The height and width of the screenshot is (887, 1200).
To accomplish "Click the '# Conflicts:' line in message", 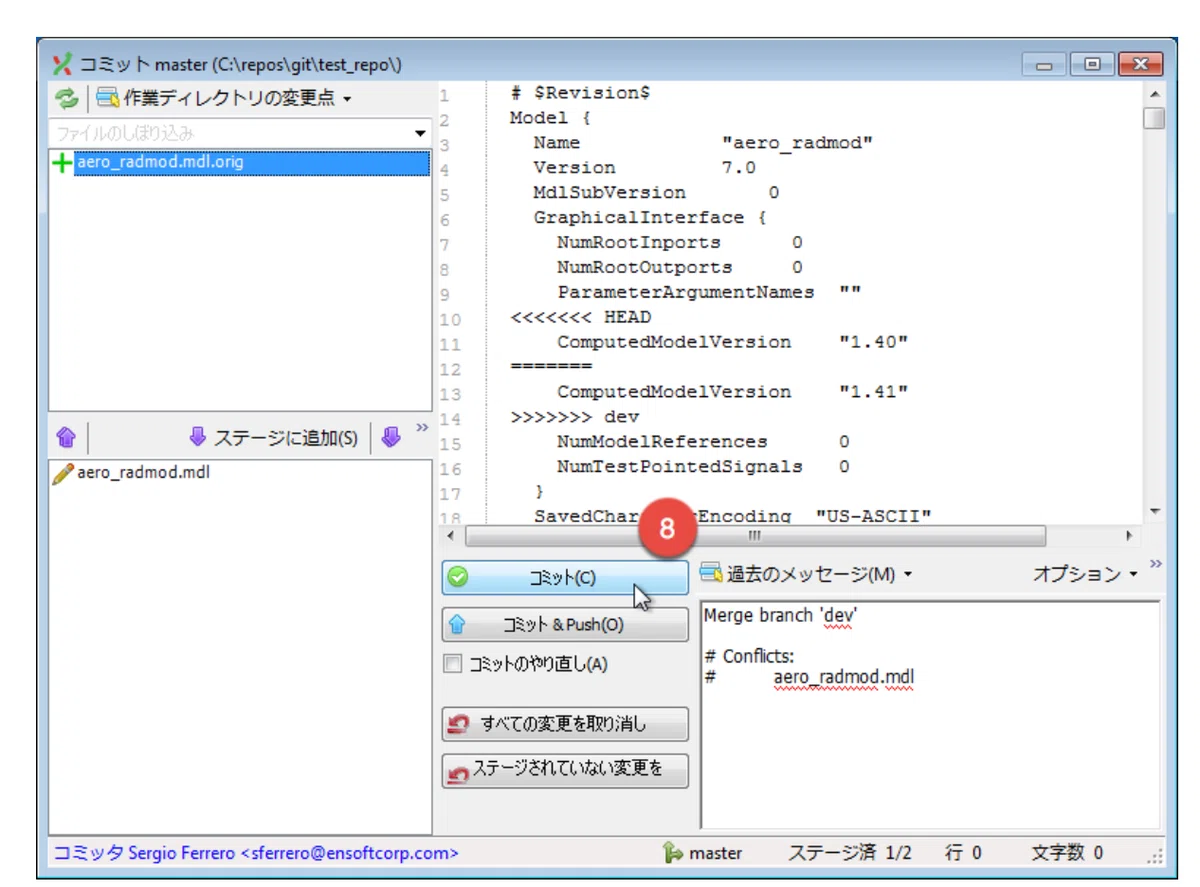I will pyautogui.click(x=749, y=656).
